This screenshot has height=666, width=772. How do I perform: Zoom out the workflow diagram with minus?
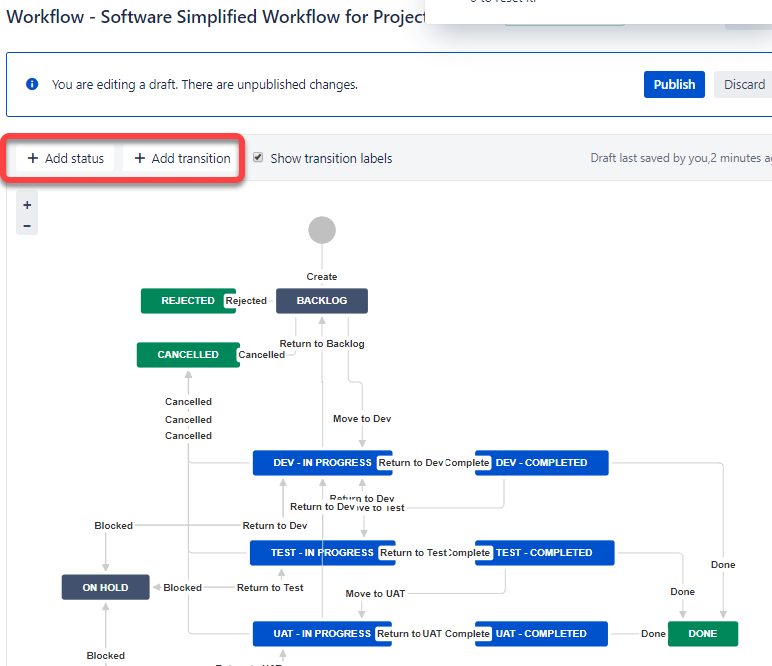click(x=27, y=225)
